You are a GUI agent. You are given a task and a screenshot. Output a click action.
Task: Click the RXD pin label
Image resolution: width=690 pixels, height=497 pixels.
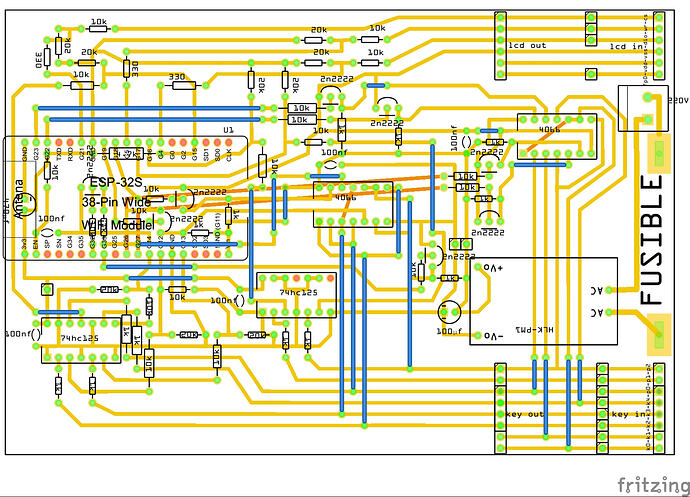point(70,155)
